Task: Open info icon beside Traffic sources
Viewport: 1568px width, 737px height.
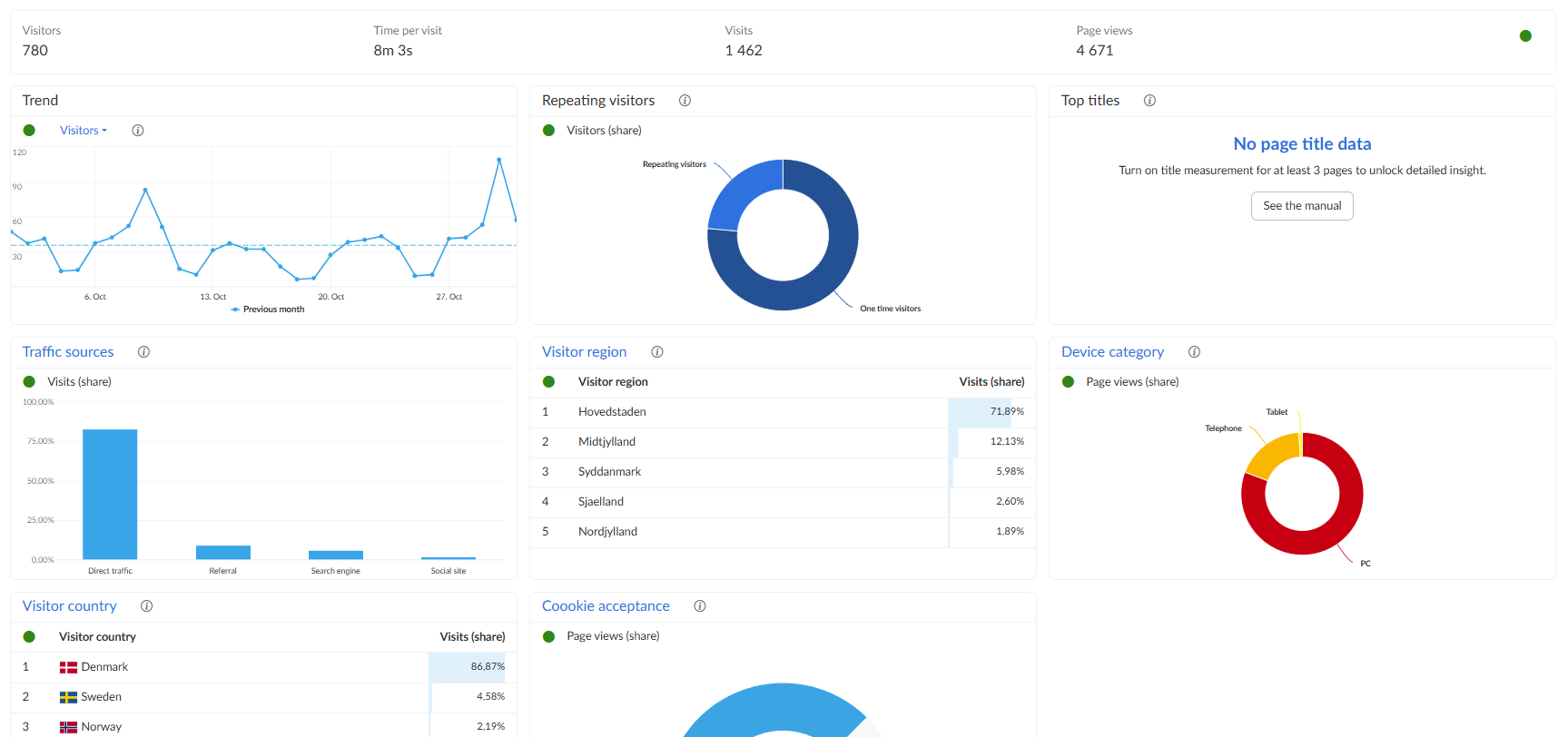Action: 143,352
